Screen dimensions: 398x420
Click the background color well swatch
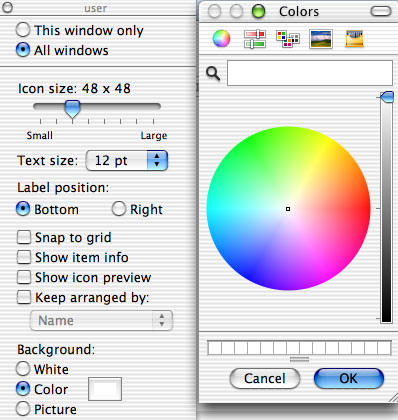click(x=105, y=389)
